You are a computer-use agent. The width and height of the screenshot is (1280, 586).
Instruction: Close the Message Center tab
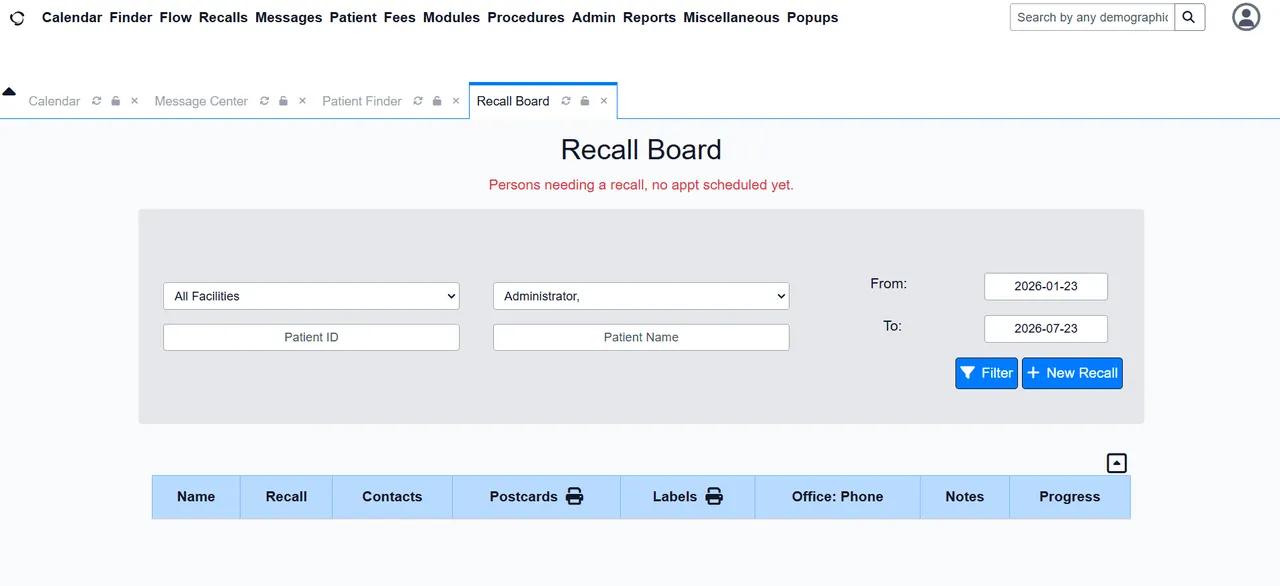pos(302,101)
